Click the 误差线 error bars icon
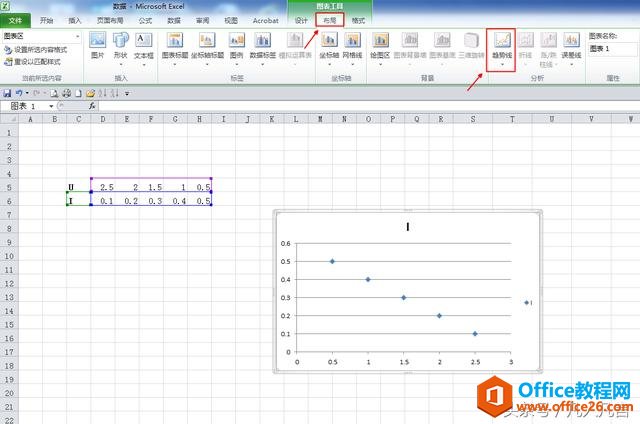Image resolution: width=640 pixels, height=424 pixels. coord(571,40)
